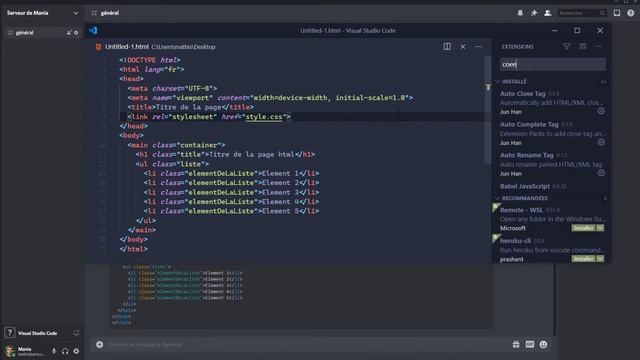Clear extensions search results icon
Image resolution: width=640 pixels, height=360 pixels.
click(x=582, y=47)
